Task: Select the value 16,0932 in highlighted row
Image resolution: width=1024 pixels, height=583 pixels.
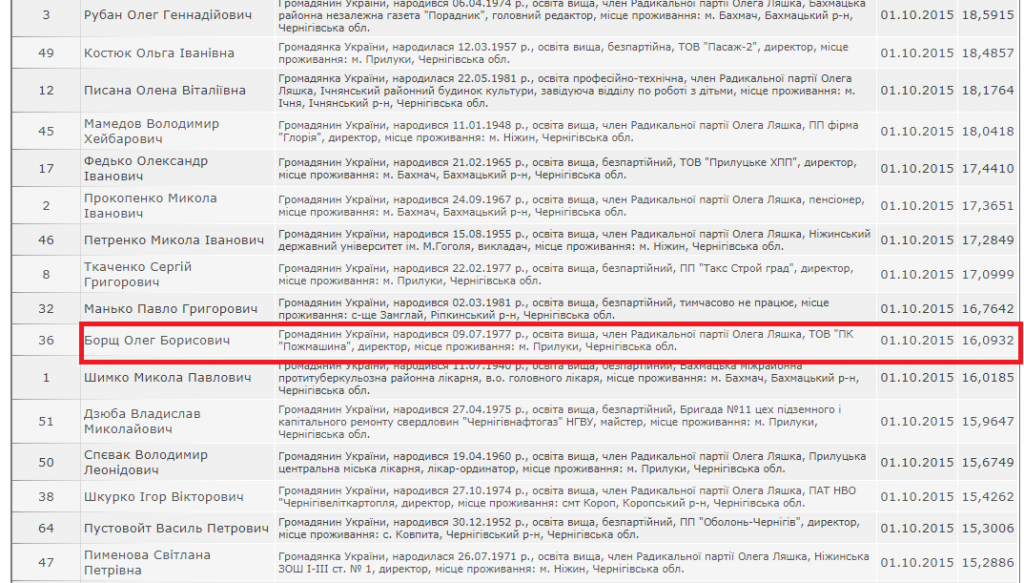Action: point(987,341)
